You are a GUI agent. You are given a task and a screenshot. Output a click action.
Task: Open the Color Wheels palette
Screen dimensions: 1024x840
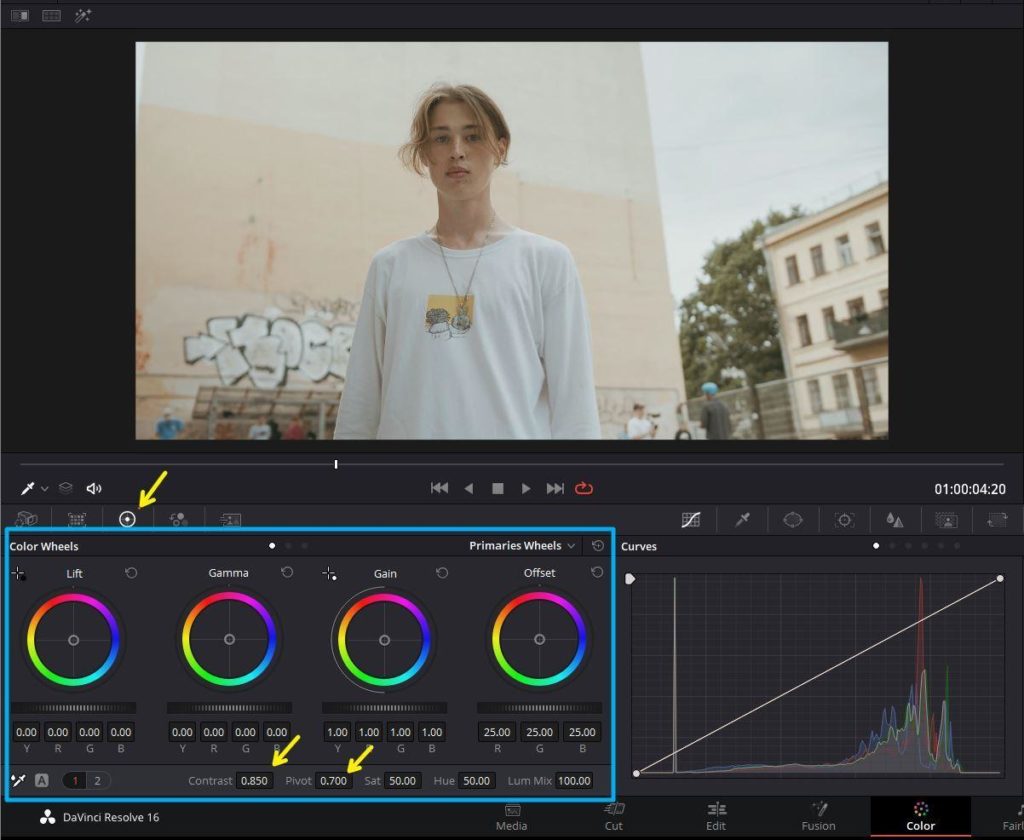pyautogui.click(x=127, y=519)
